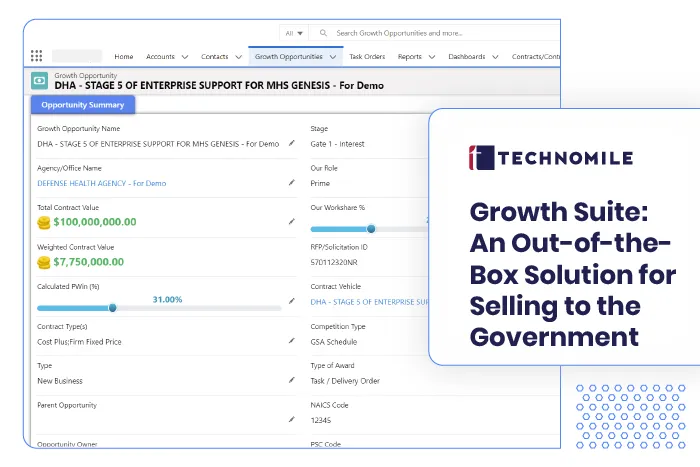700x467 pixels.
Task: Edit Agency/Office Name pencil icon
Action: coord(292,183)
